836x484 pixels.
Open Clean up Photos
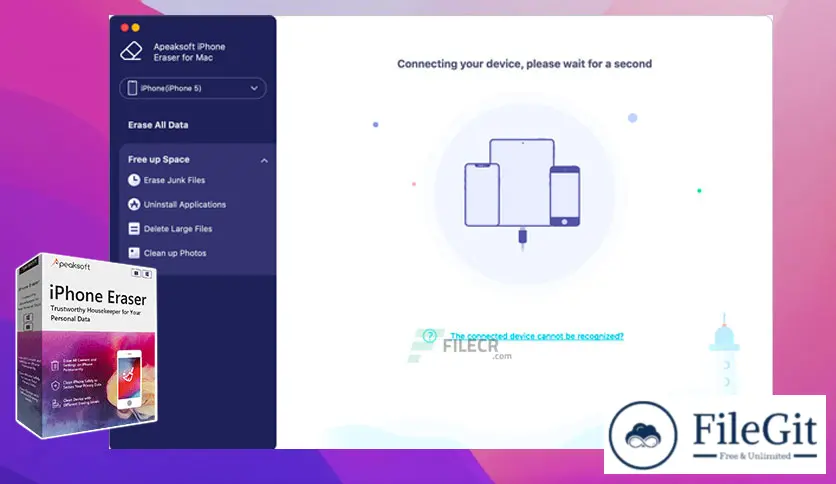click(175, 253)
